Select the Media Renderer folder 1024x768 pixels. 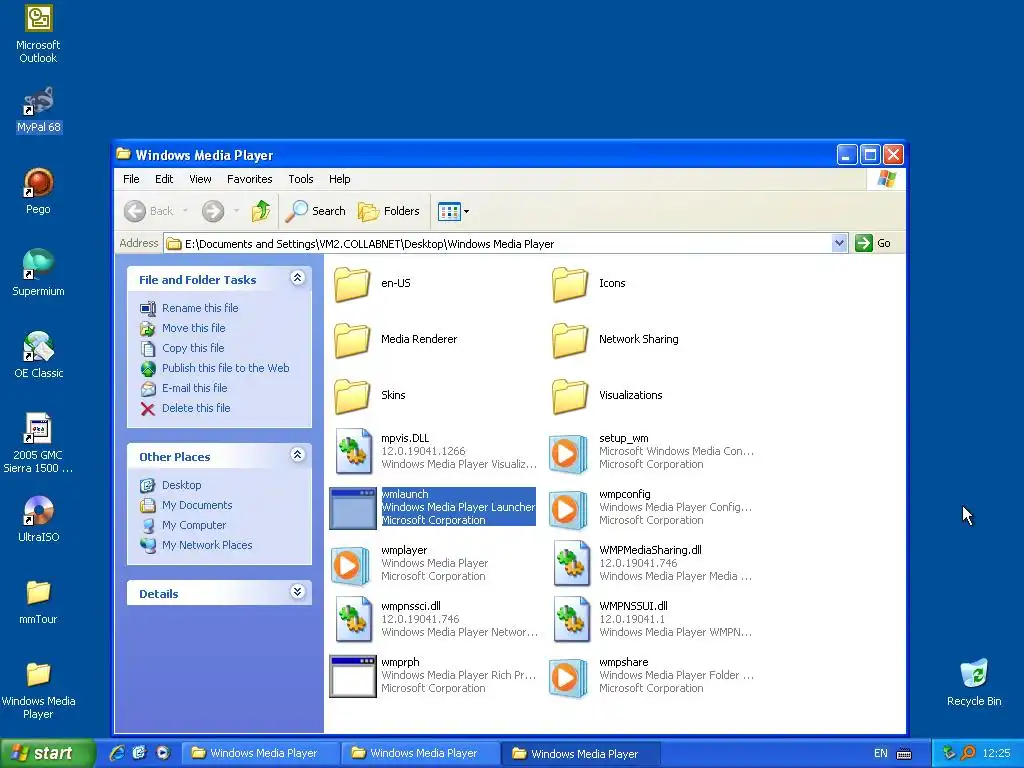pos(353,340)
